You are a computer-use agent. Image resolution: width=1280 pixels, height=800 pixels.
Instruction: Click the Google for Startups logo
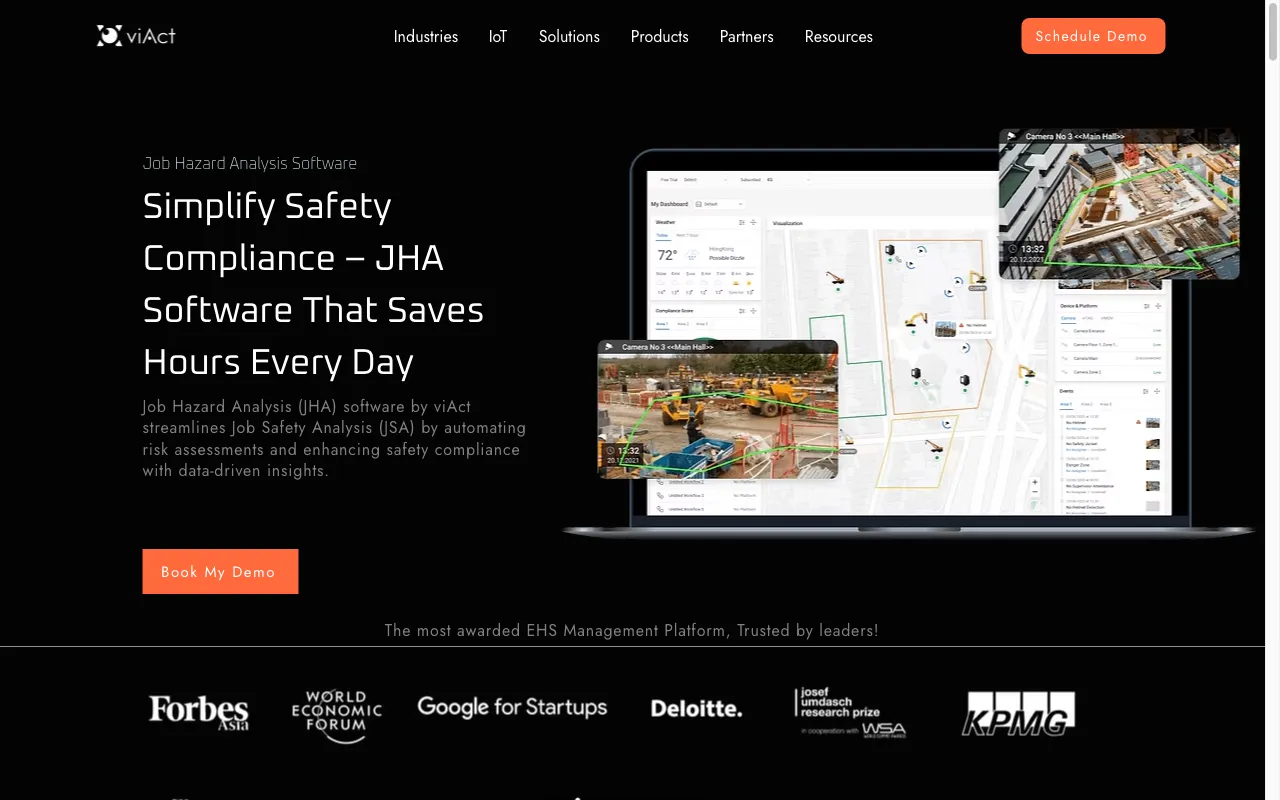pos(512,708)
